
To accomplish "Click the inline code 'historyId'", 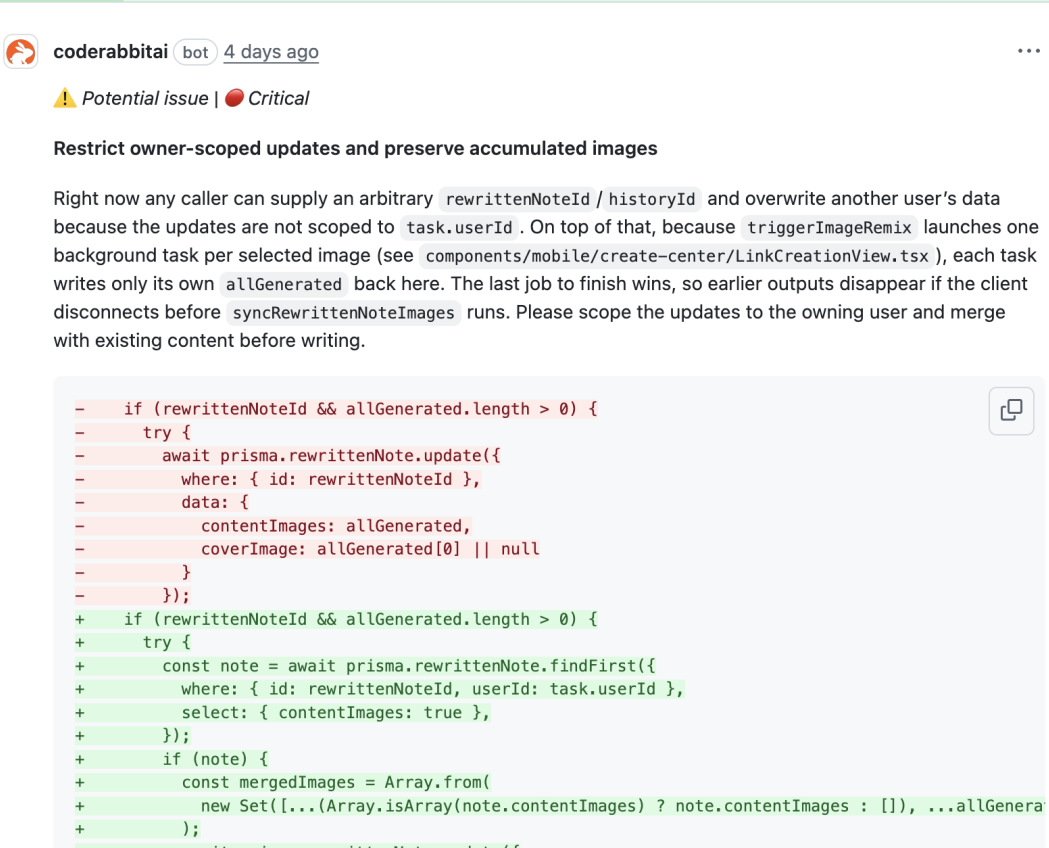I will click(652, 199).
